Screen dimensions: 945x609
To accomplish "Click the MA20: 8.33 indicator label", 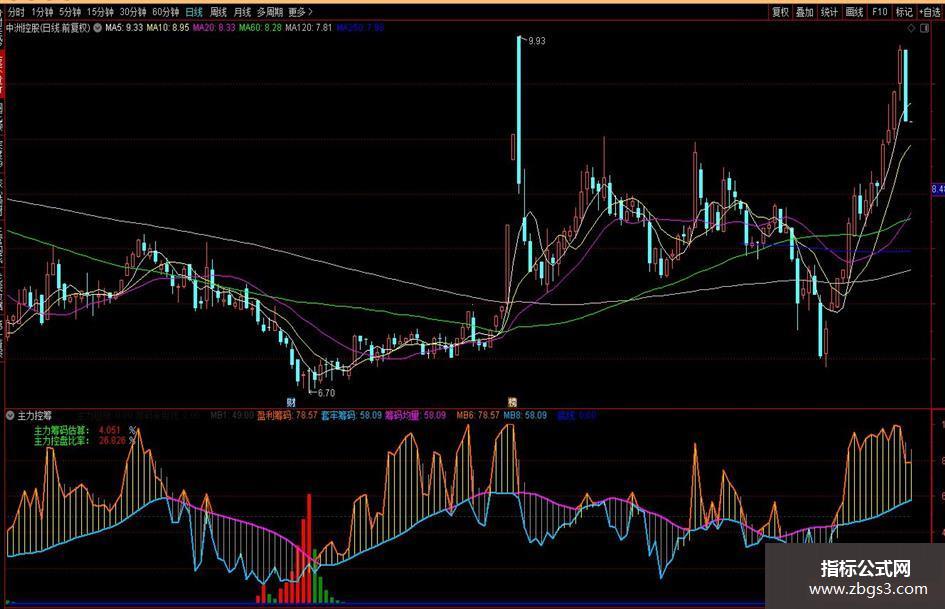I will (x=214, y=28).
